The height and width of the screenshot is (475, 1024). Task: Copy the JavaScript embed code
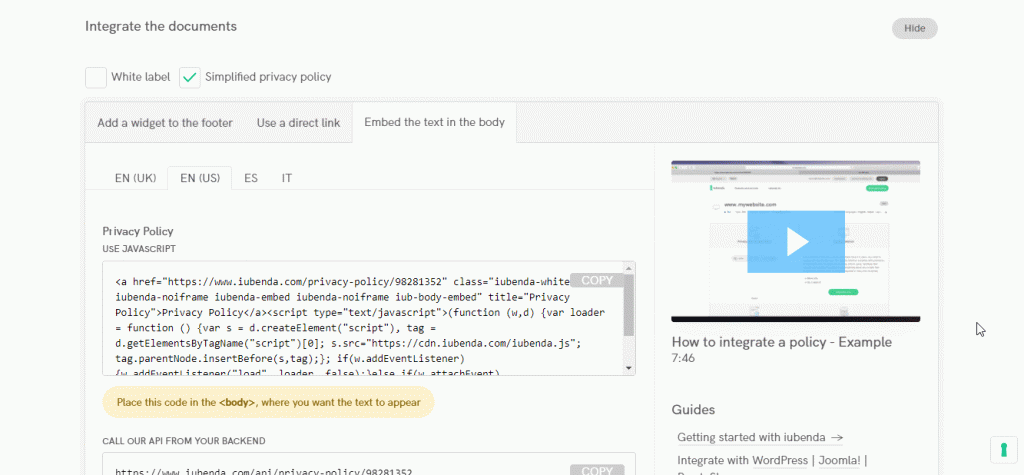[x=596, y=281]
